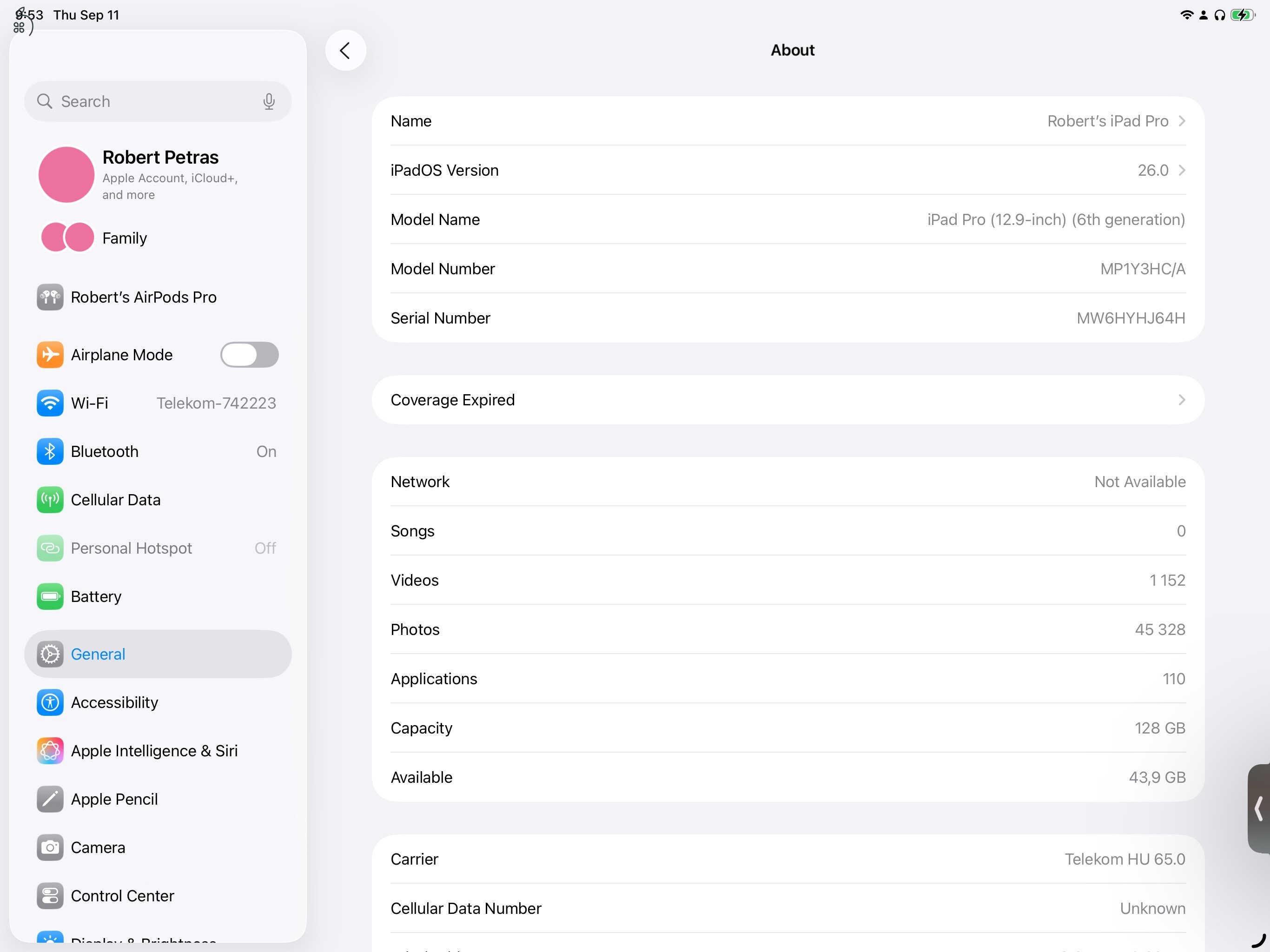Tap the magnifying glass search icon
This screenshot has height=952, width=1270.
[x=44, y=102]
